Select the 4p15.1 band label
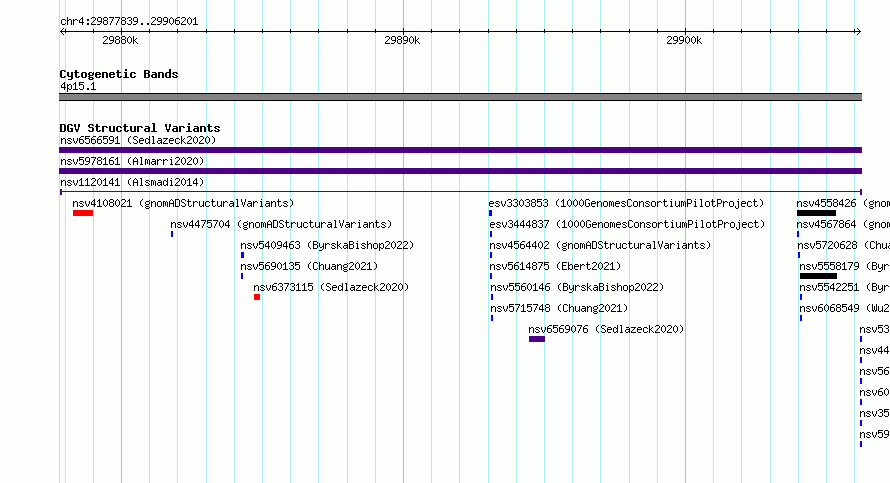The height and width of the screenshot is (483, 890). click(78, 86)
